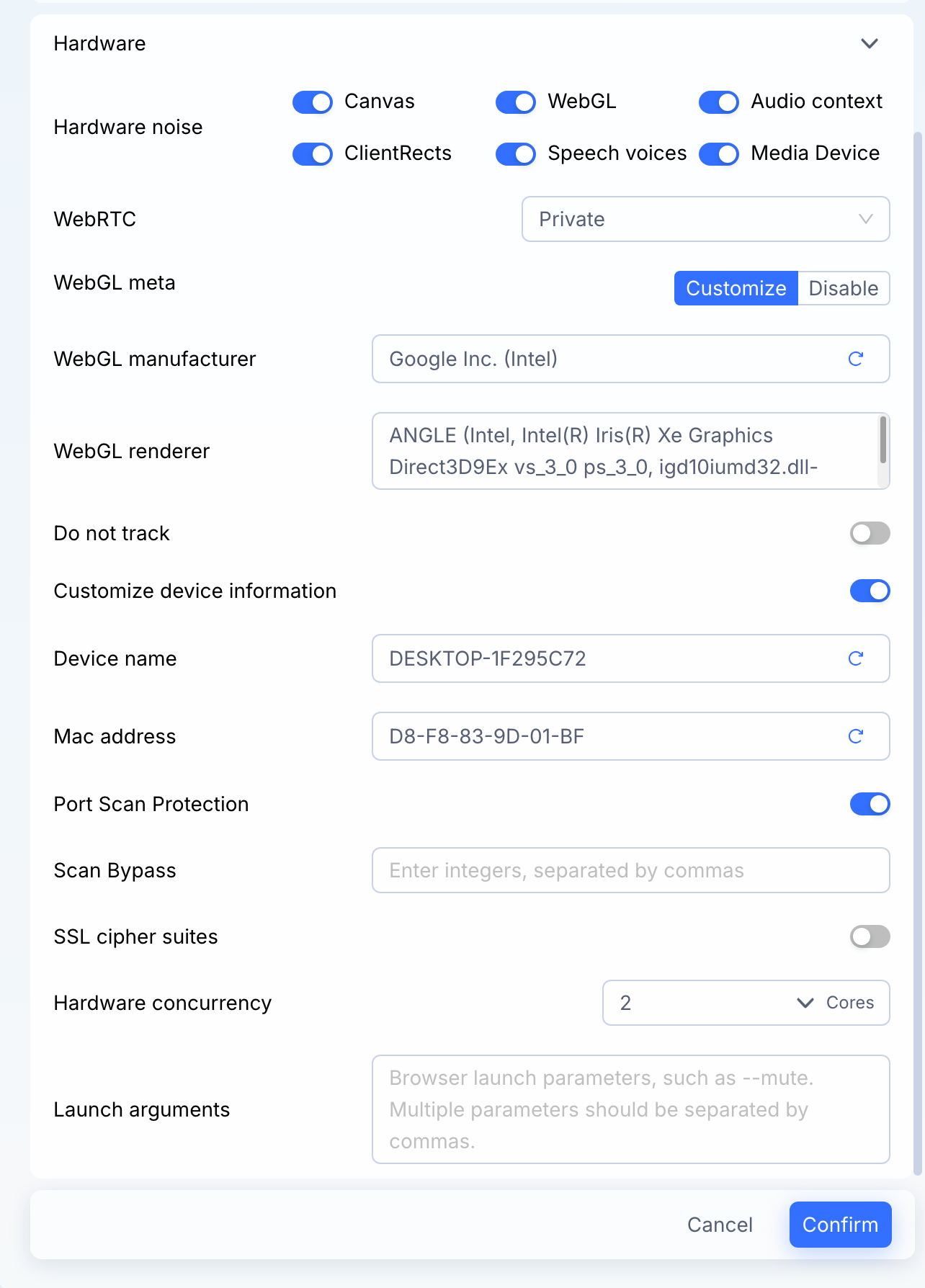Turn off Port Scan Protection
Screen dimensions: 925x1288
tap(870, 804)
